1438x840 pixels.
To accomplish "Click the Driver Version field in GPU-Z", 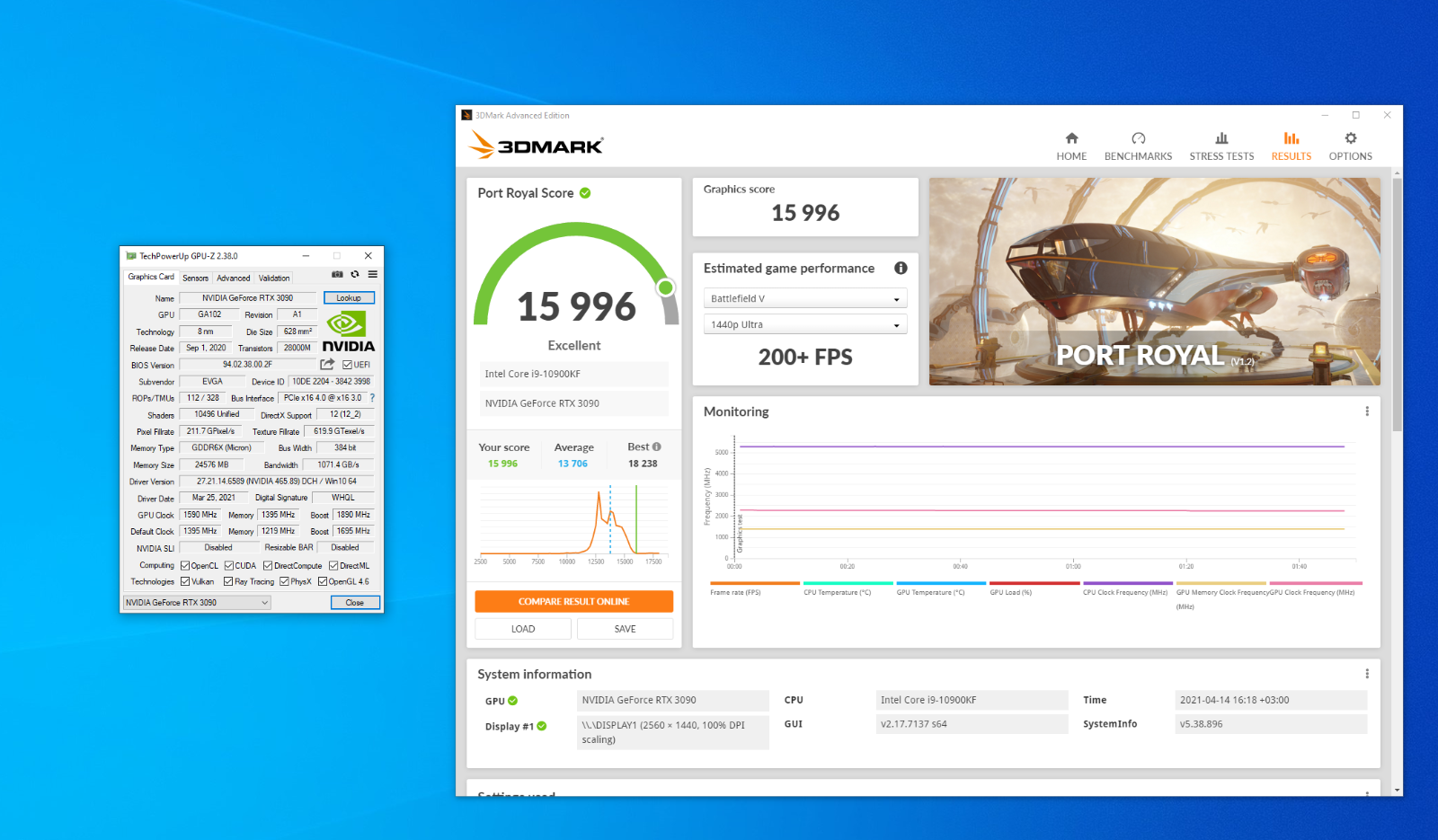I will pyautogui.click(x=277, y=482).
